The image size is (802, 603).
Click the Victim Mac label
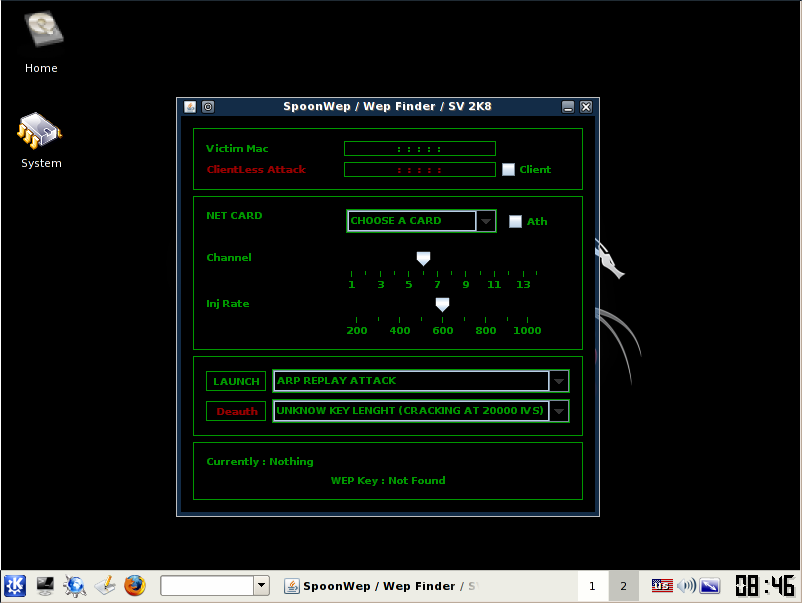(237, 148)
